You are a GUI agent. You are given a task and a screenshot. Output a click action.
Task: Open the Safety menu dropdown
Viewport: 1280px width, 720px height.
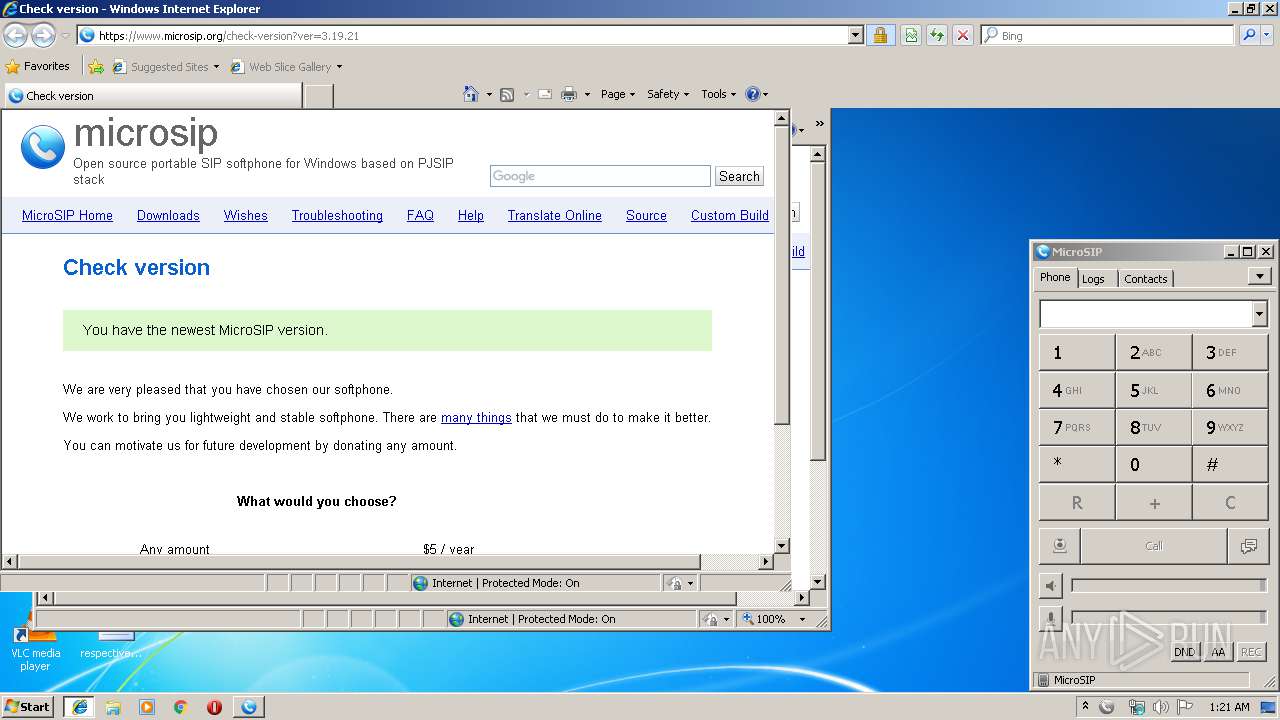click(x=668, y=94)
